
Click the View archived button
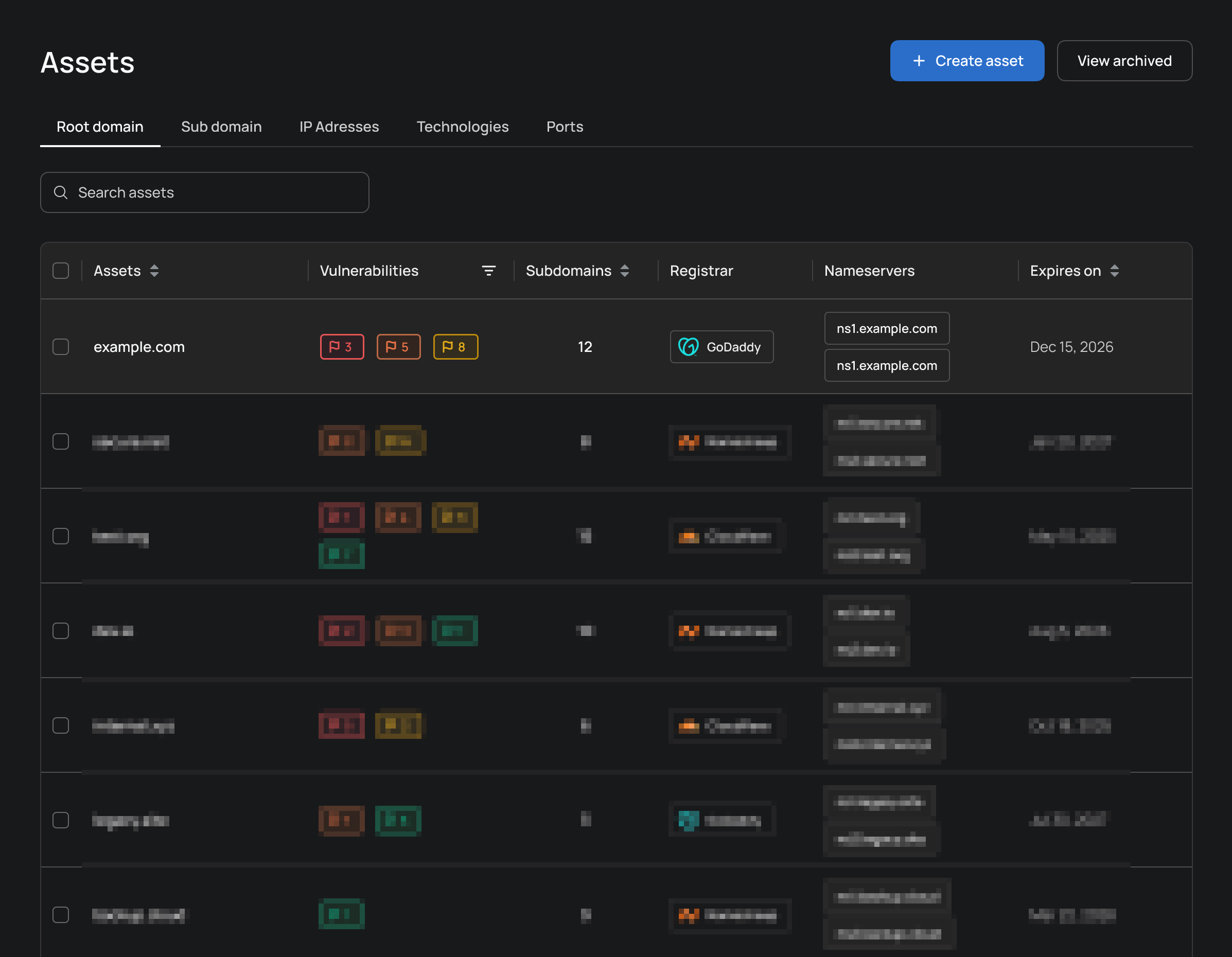[x=1124, y=61]
